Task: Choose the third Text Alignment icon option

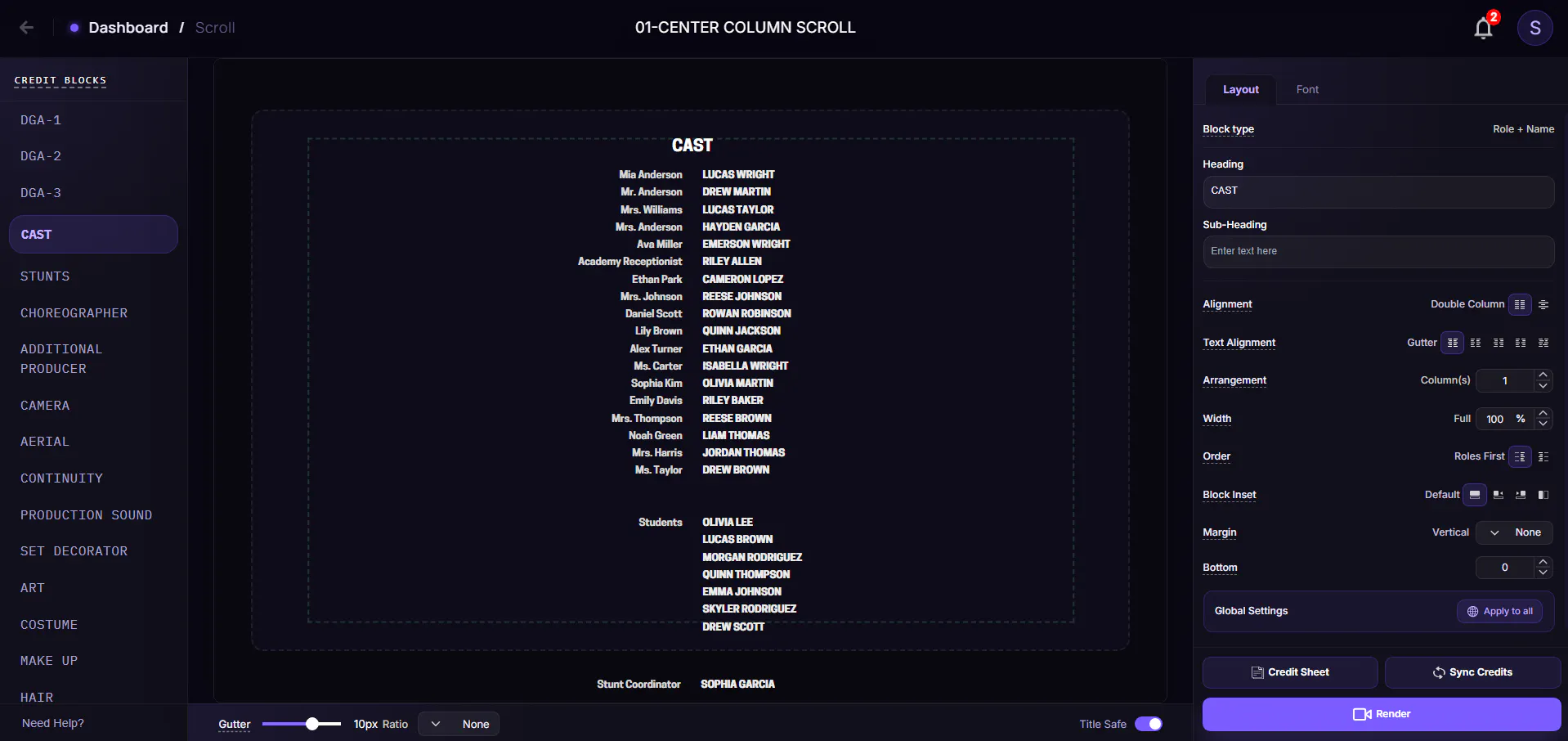Action: tap(1499, 343)
